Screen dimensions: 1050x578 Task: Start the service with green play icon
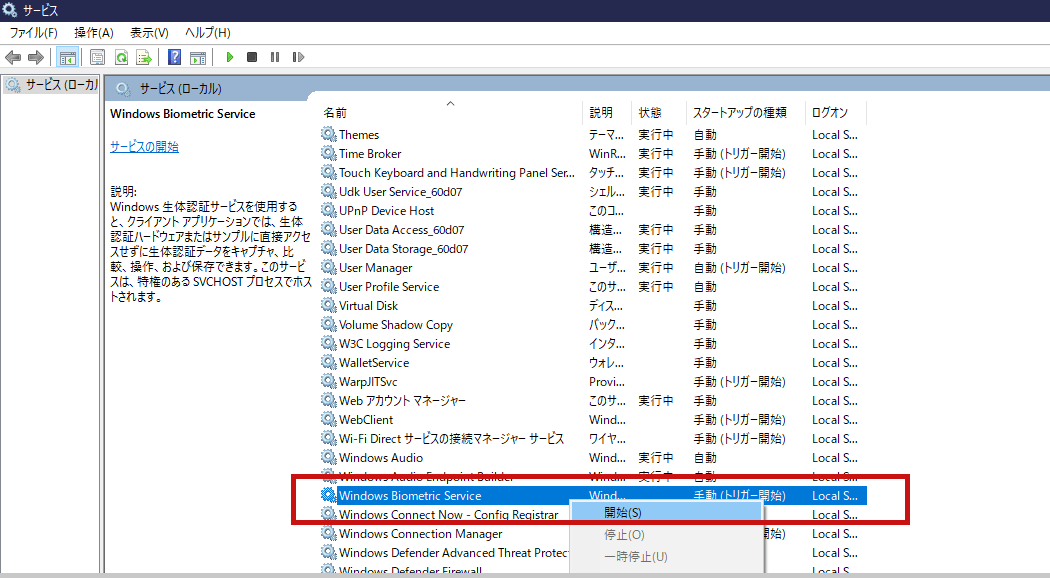click(230, 58)
